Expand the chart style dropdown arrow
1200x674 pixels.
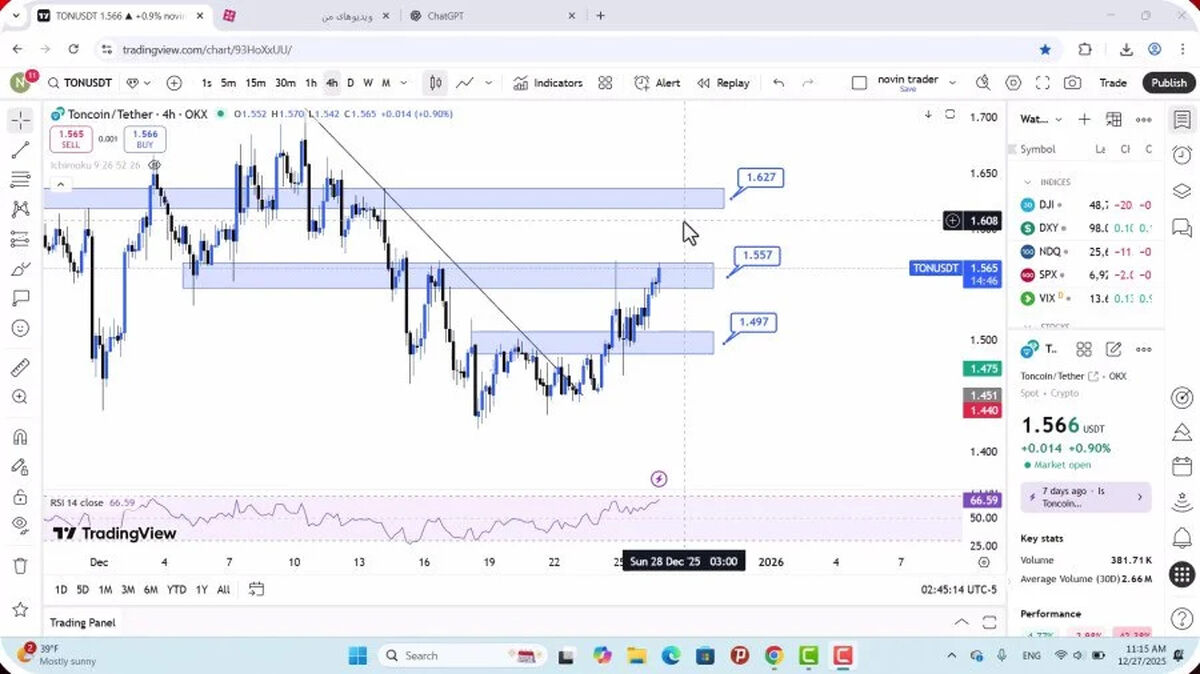[490, 83]
